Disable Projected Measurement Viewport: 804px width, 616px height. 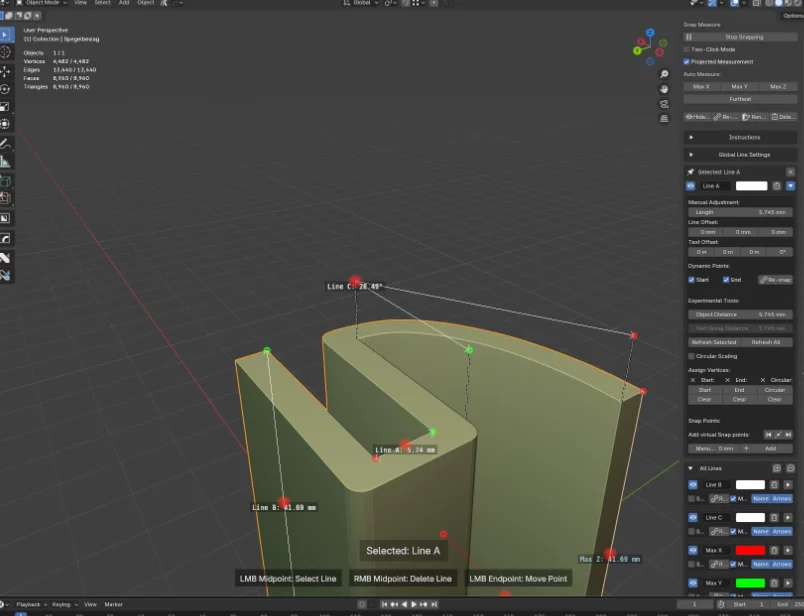coord(686,61)
